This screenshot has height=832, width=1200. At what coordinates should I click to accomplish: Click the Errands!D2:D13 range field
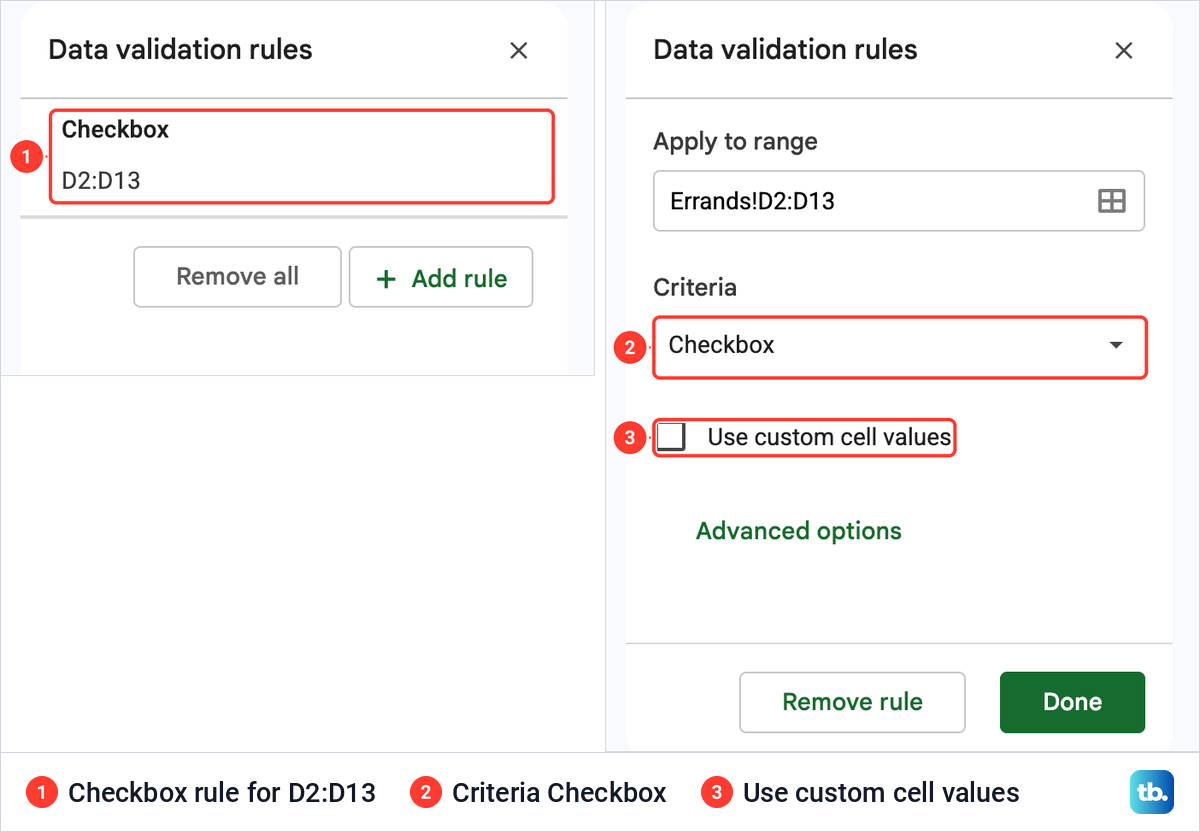[899, 201]
